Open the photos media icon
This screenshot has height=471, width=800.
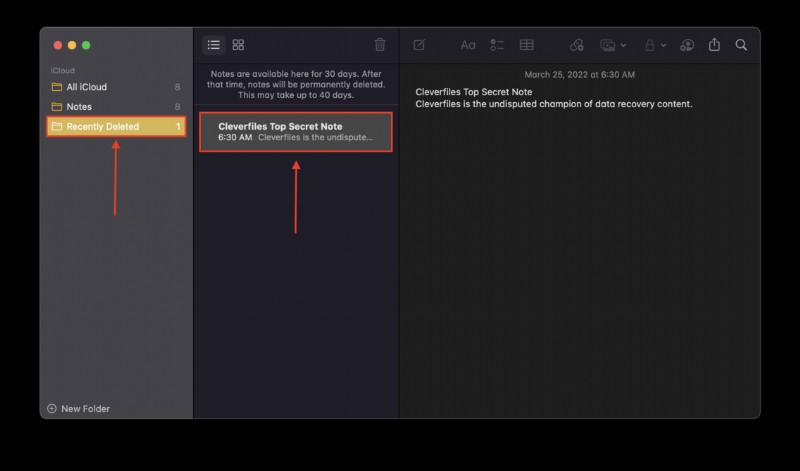(x=607, y=45)
